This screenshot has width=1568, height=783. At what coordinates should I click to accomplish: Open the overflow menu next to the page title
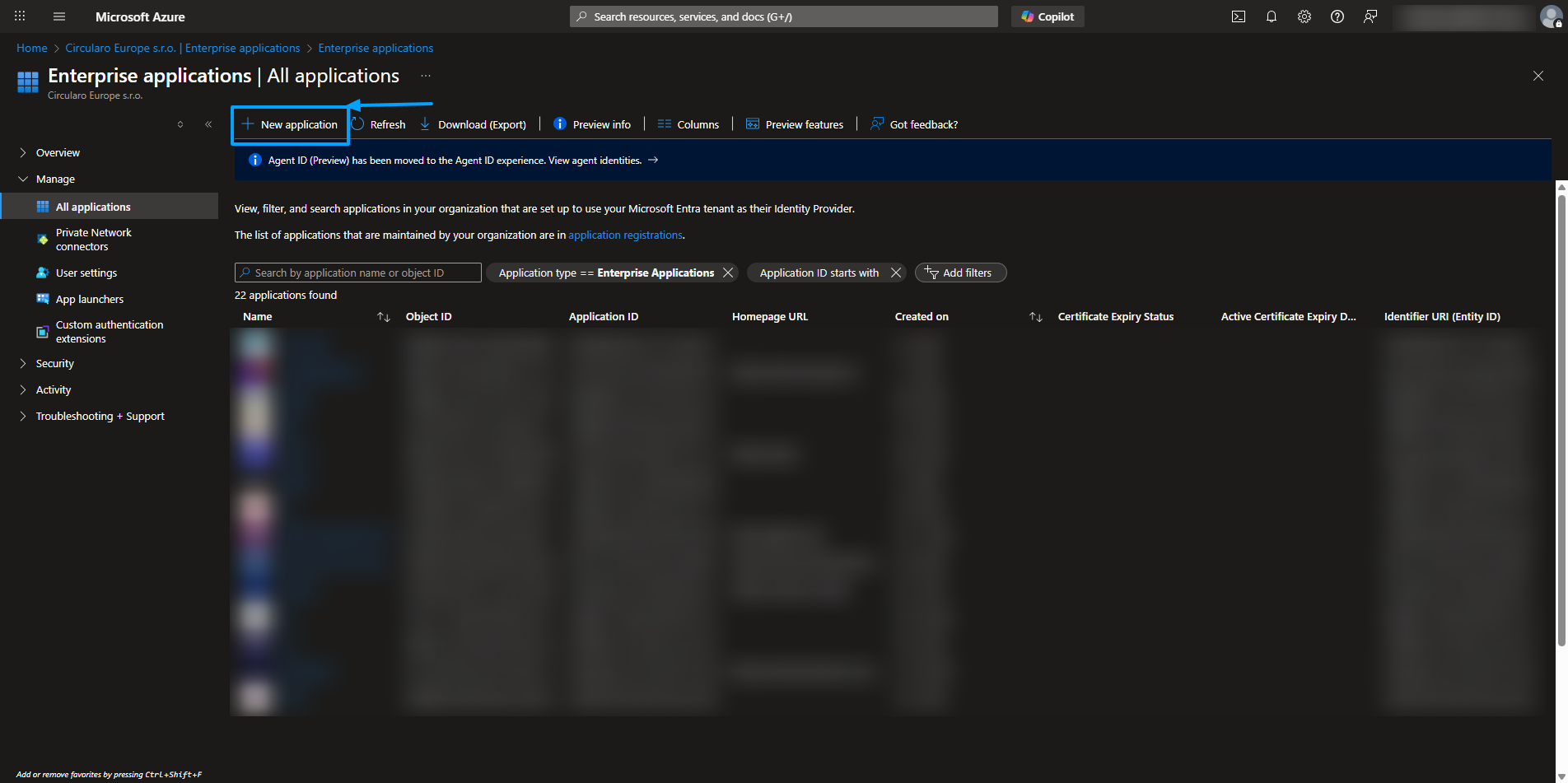425,75
